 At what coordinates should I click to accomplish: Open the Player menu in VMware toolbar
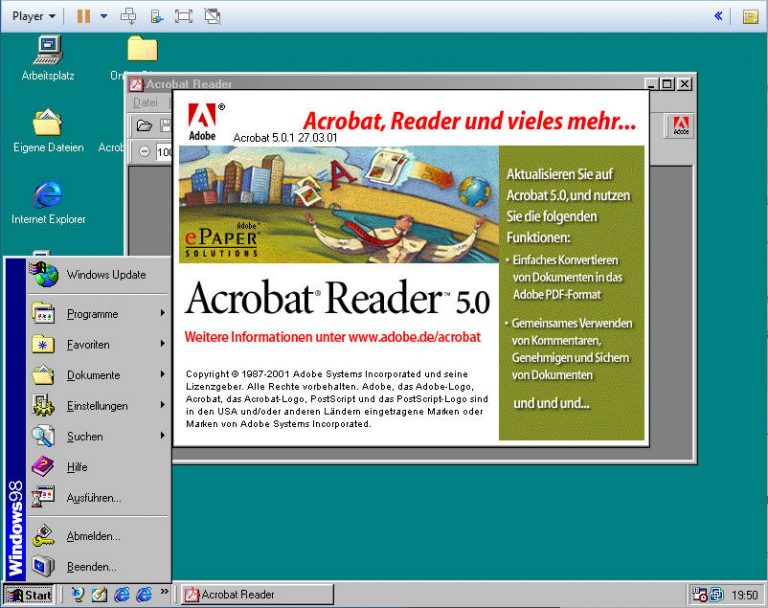[x=33, y=16]
